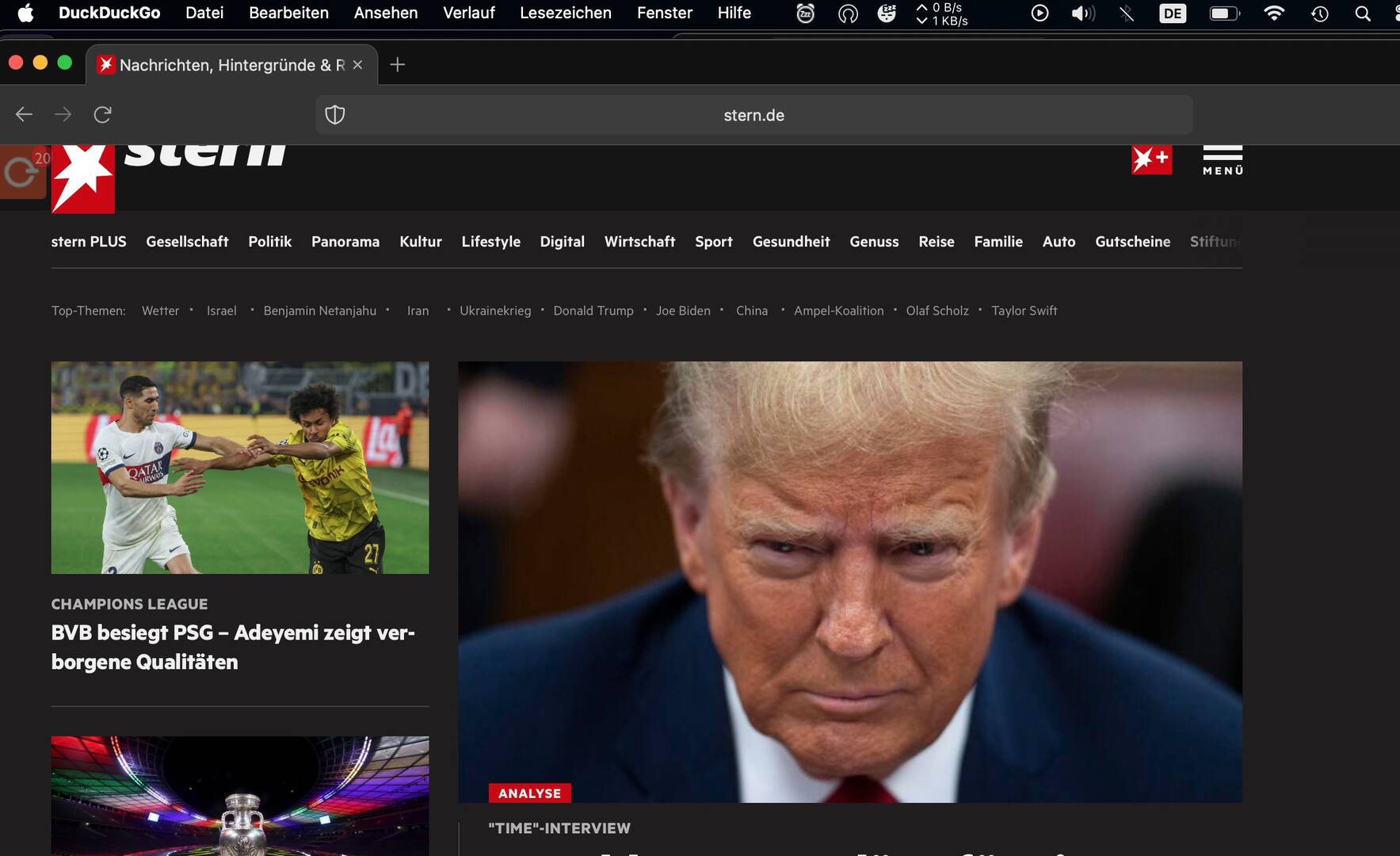The height and width of the screenshot is (856, 1400).
Task: Select Israel top theme
Action: 222,311
